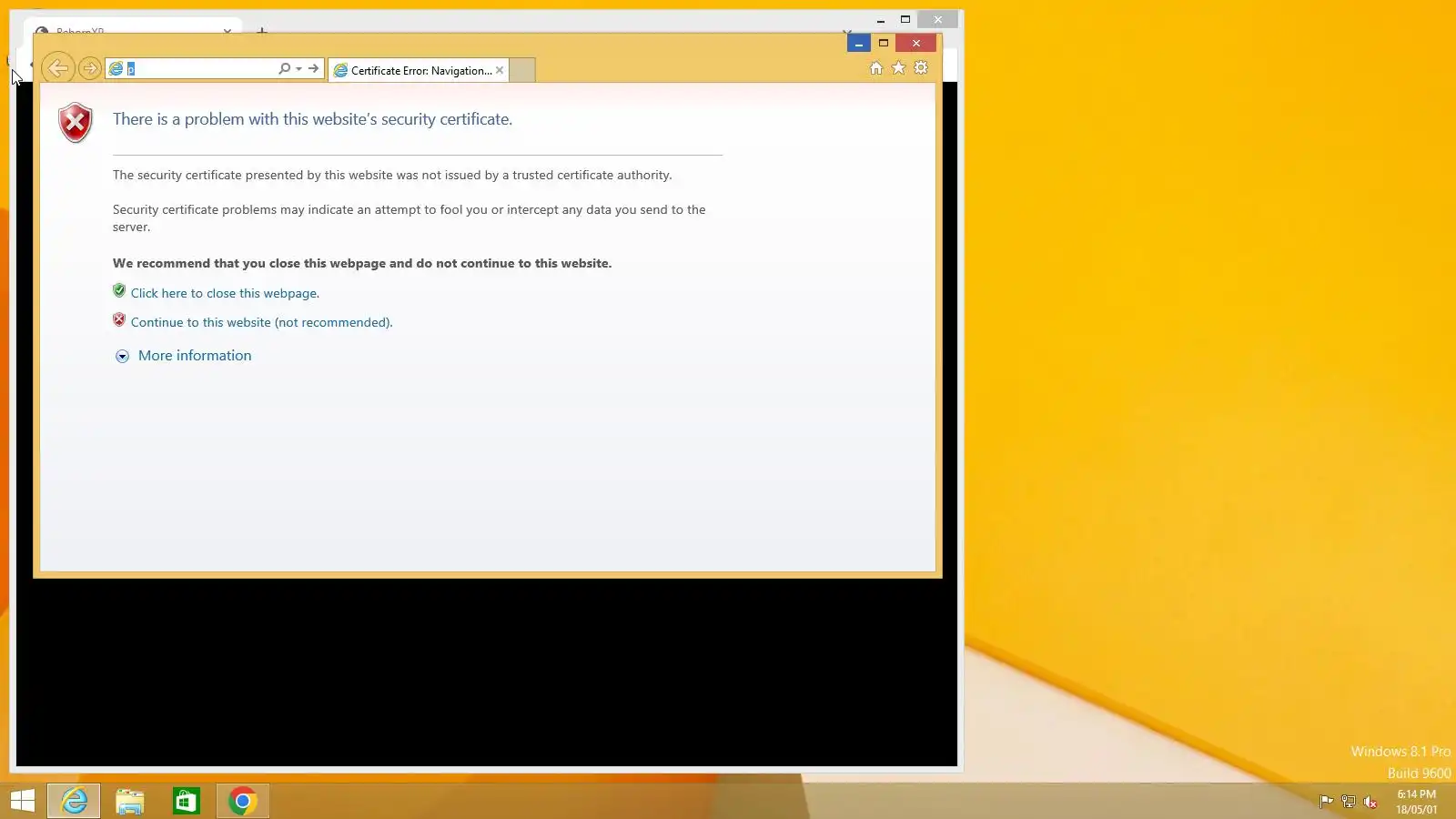Minimize the Internet Explorer window

click(x=859, y=43)
